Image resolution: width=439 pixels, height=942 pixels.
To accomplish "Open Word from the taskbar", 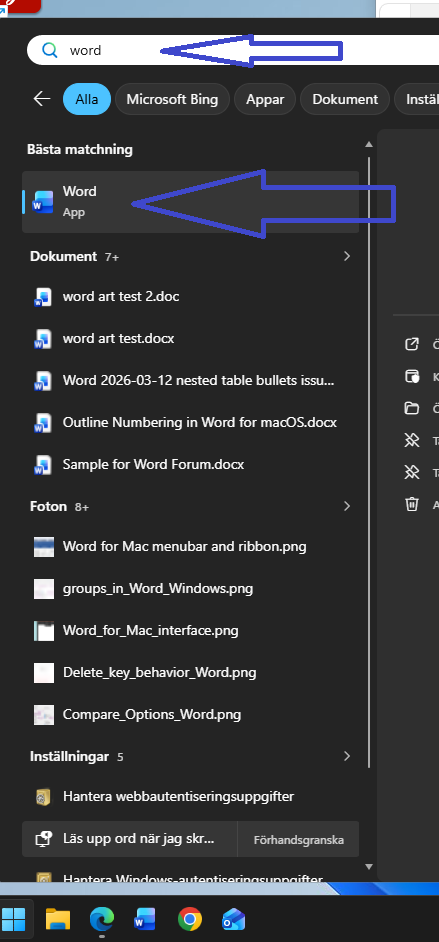I will pos(145,920).
